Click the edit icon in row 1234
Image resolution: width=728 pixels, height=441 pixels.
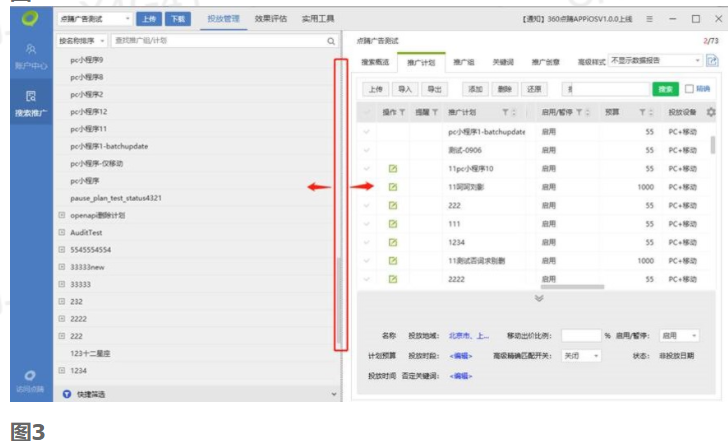(x=393, y=242)
